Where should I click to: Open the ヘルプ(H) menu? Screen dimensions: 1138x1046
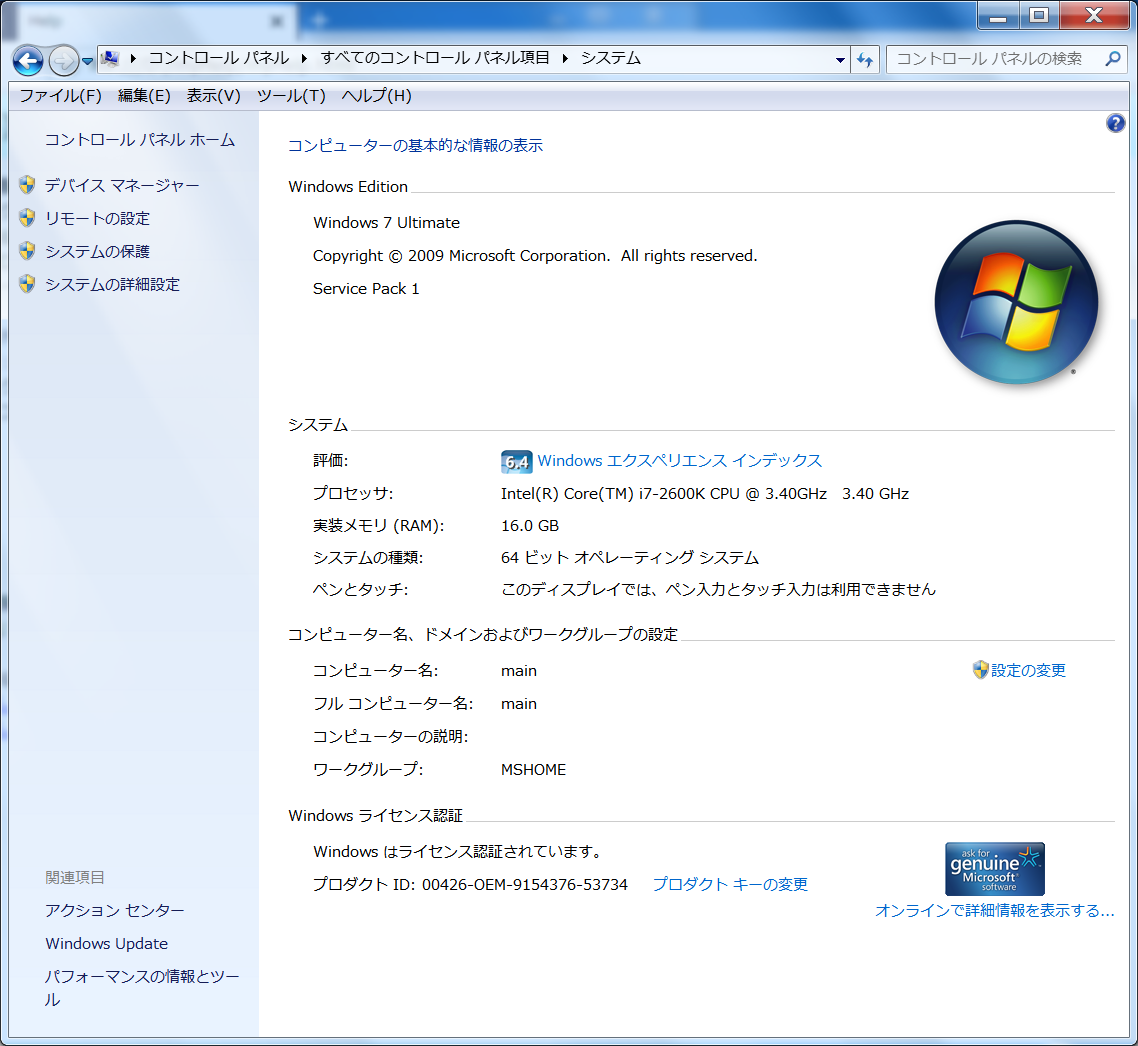click(x=376, y=96)
